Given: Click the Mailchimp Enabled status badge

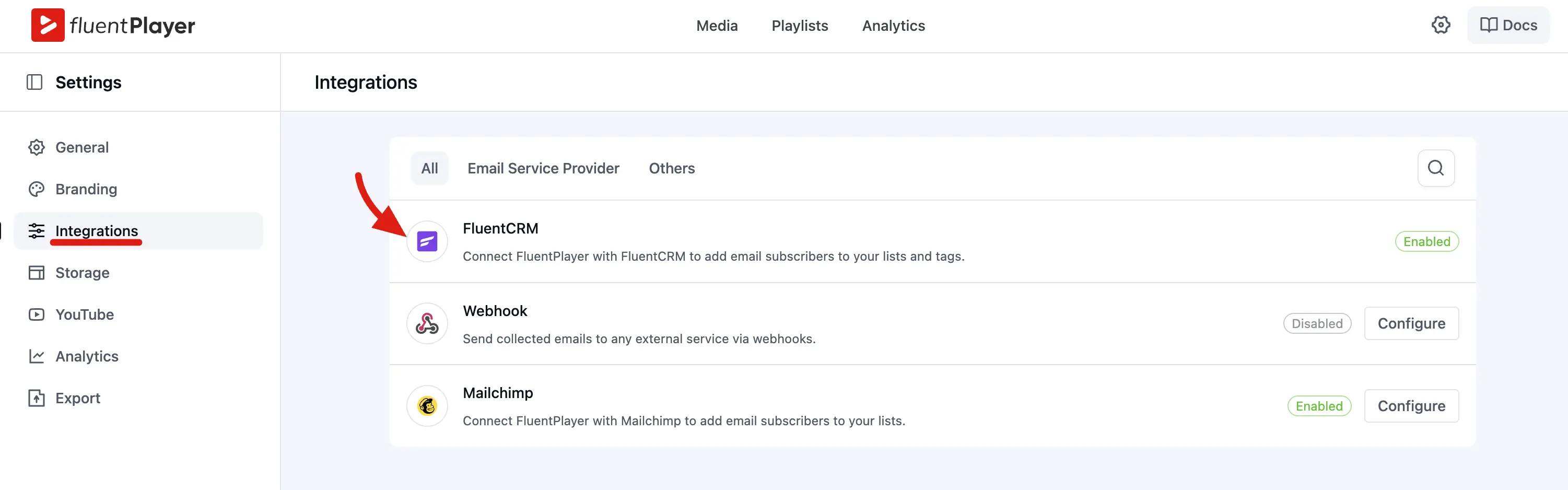Looking at the screenshot, I should tap(1318, 406).
